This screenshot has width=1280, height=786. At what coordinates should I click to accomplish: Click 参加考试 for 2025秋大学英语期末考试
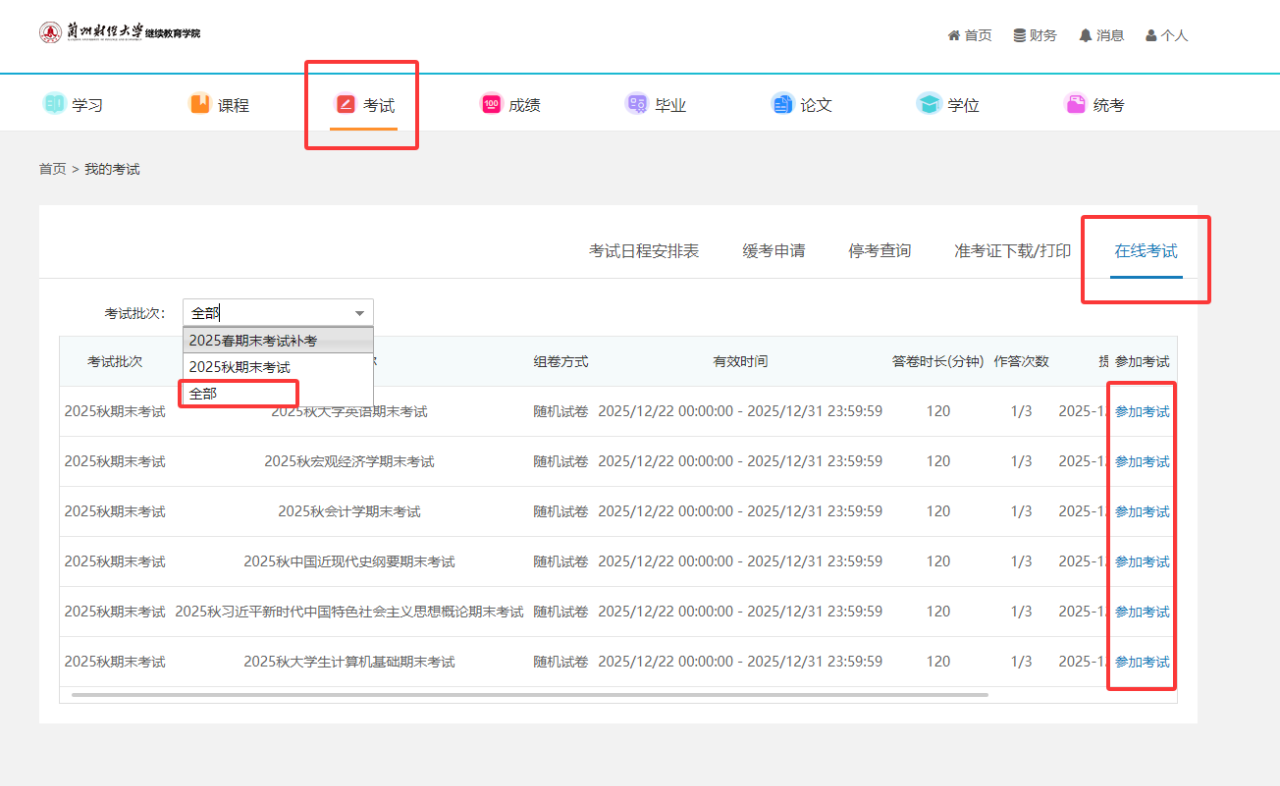tap(1141, 412)
